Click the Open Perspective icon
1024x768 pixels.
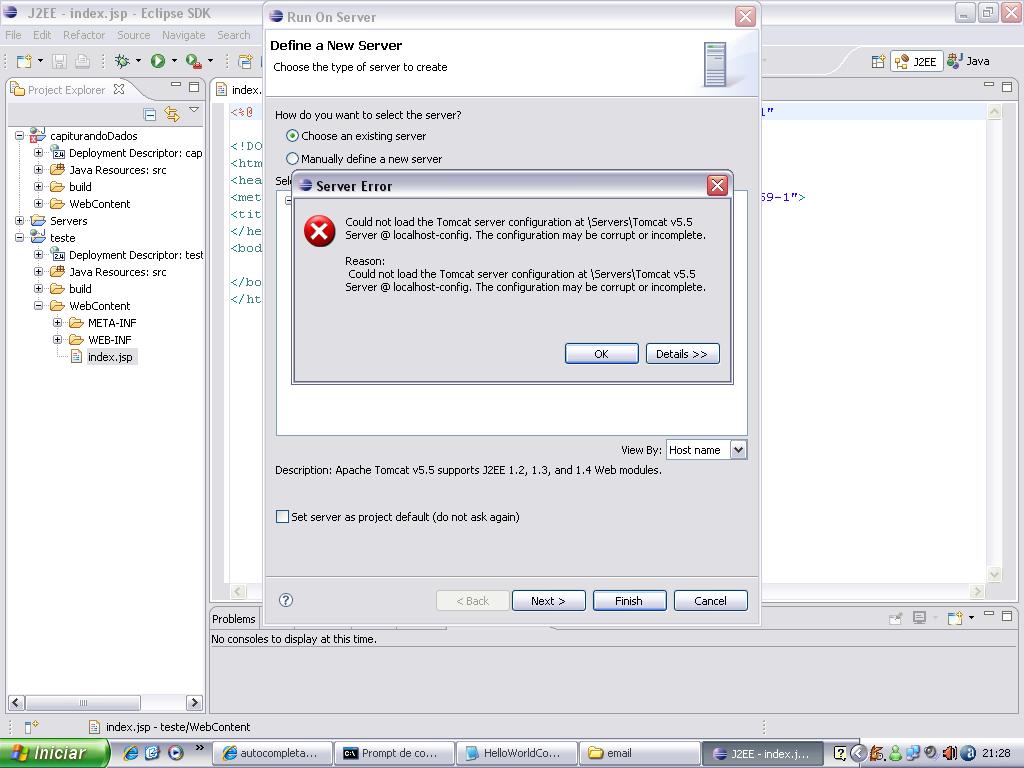point(878,61)
